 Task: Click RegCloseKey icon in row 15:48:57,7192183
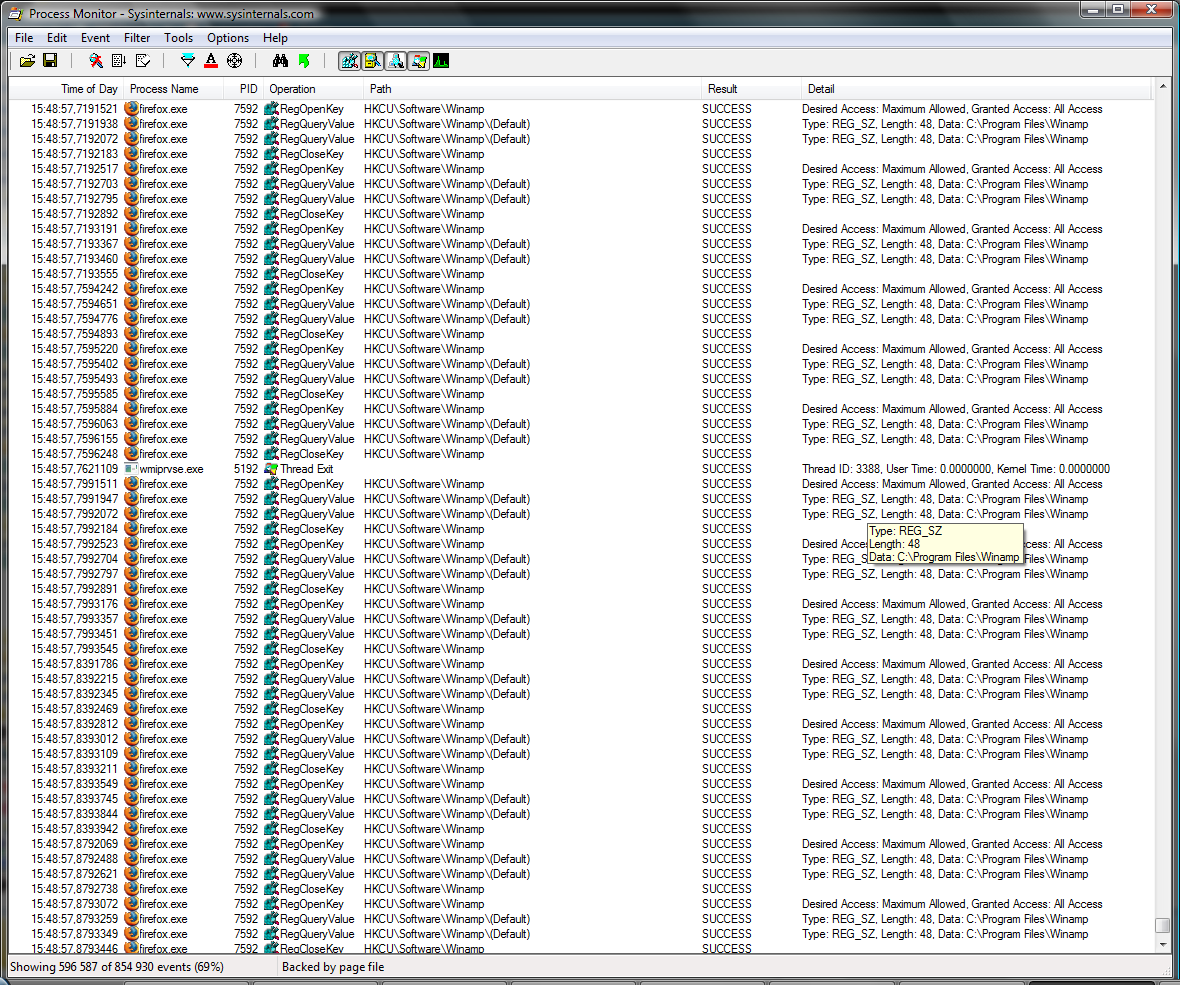[x=272, y=154]
